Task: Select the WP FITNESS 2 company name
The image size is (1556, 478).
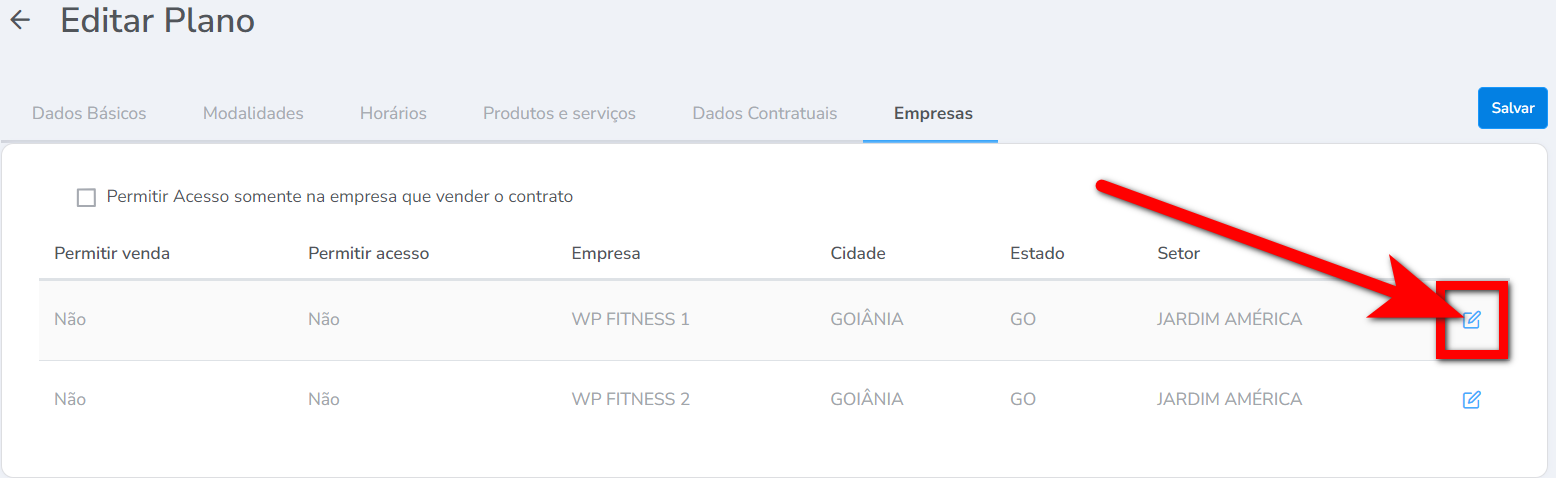Action: [630, 400]
